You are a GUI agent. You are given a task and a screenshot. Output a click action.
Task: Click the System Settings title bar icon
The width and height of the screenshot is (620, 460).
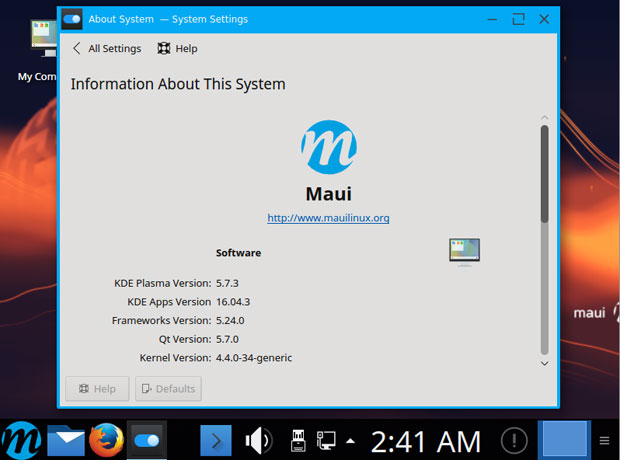tap(72, 19)
